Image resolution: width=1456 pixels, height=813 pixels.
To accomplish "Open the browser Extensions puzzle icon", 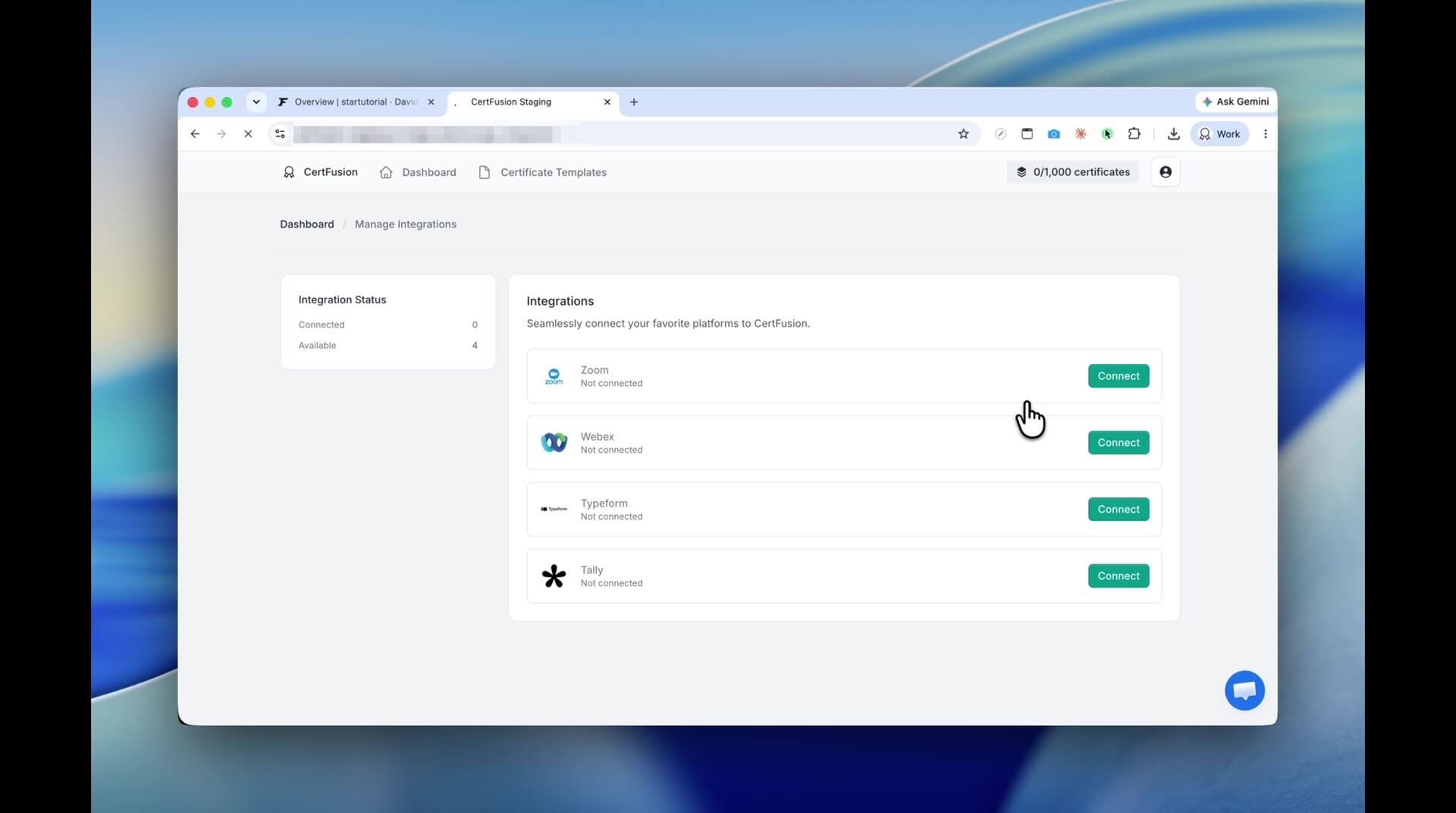I will pyautogui.click(x=1134, y=133).
